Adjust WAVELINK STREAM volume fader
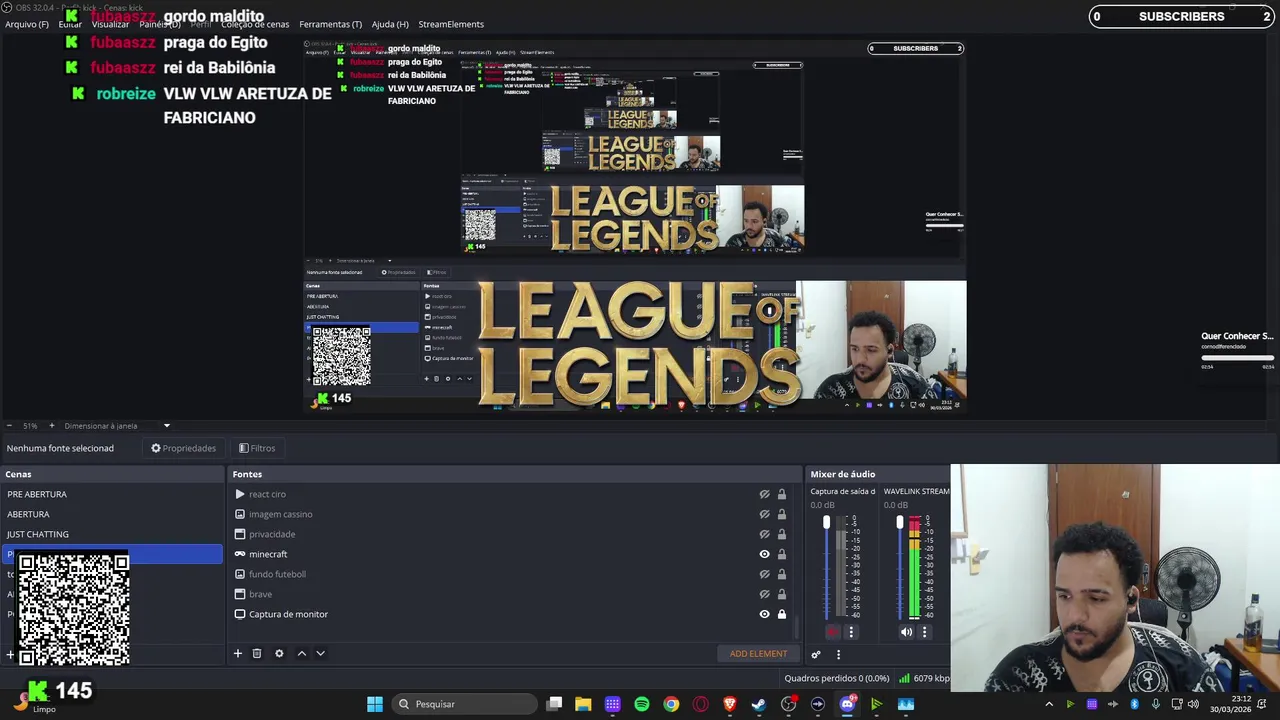This screenshot has width=1280, height=720. click(x=900, y=523)
